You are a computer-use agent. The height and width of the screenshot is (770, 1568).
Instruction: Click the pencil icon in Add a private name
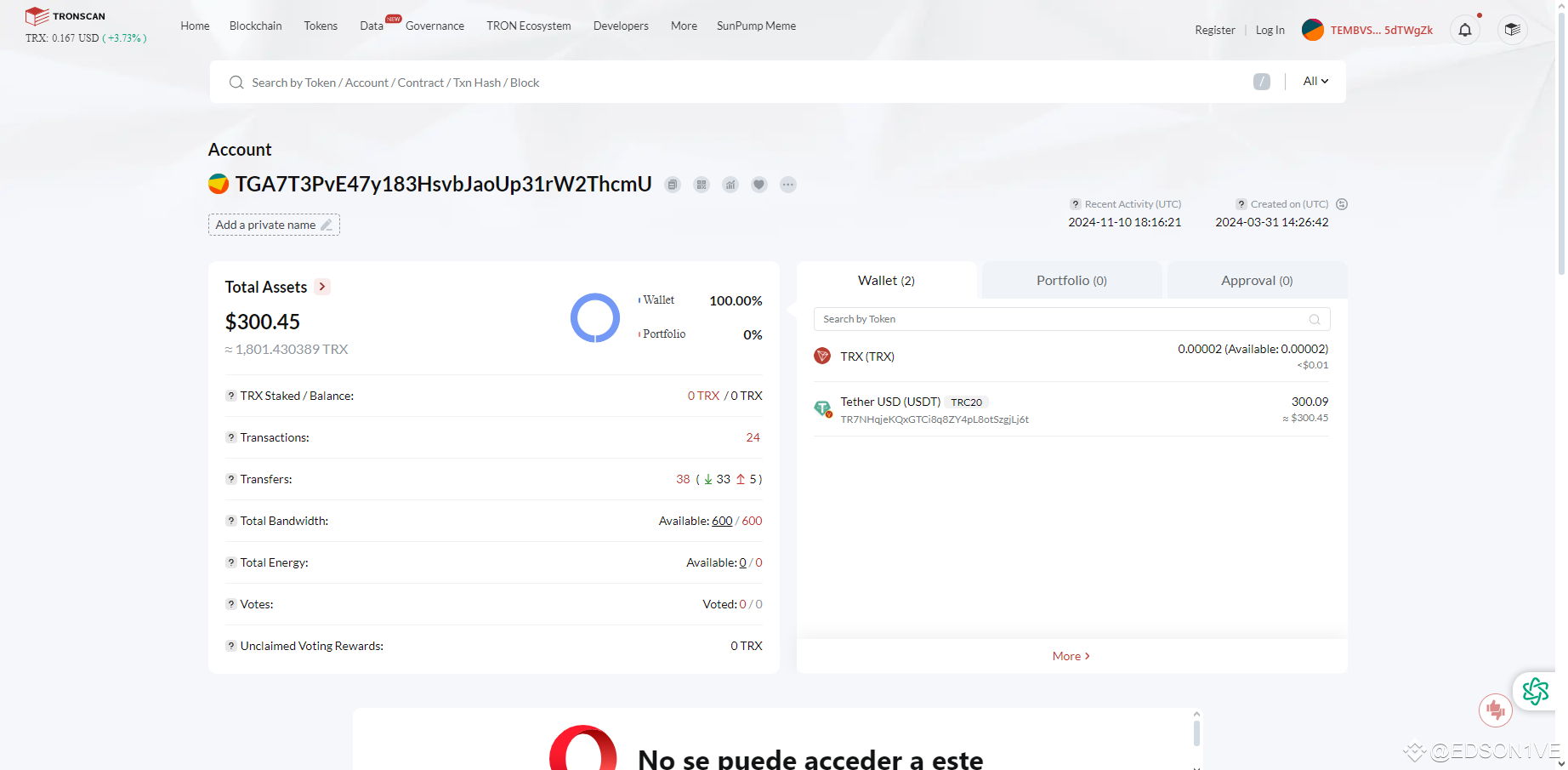click(x=327, y=225)
